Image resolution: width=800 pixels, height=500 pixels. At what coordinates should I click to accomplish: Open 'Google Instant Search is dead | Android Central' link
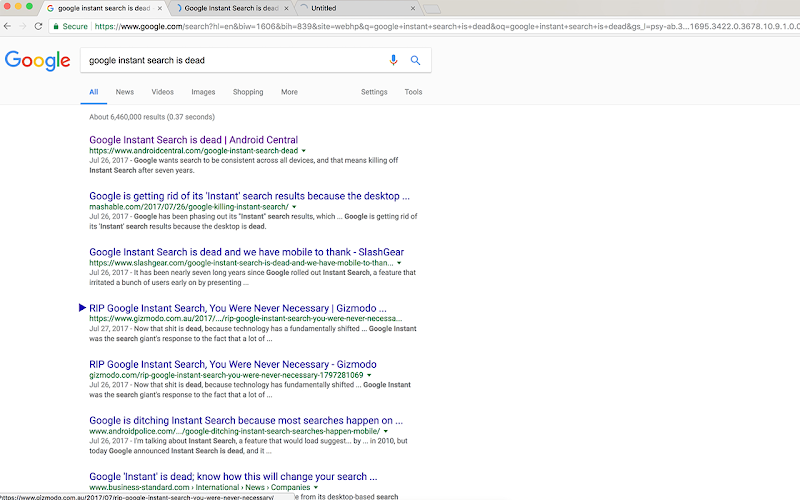[x=193, y=140]
